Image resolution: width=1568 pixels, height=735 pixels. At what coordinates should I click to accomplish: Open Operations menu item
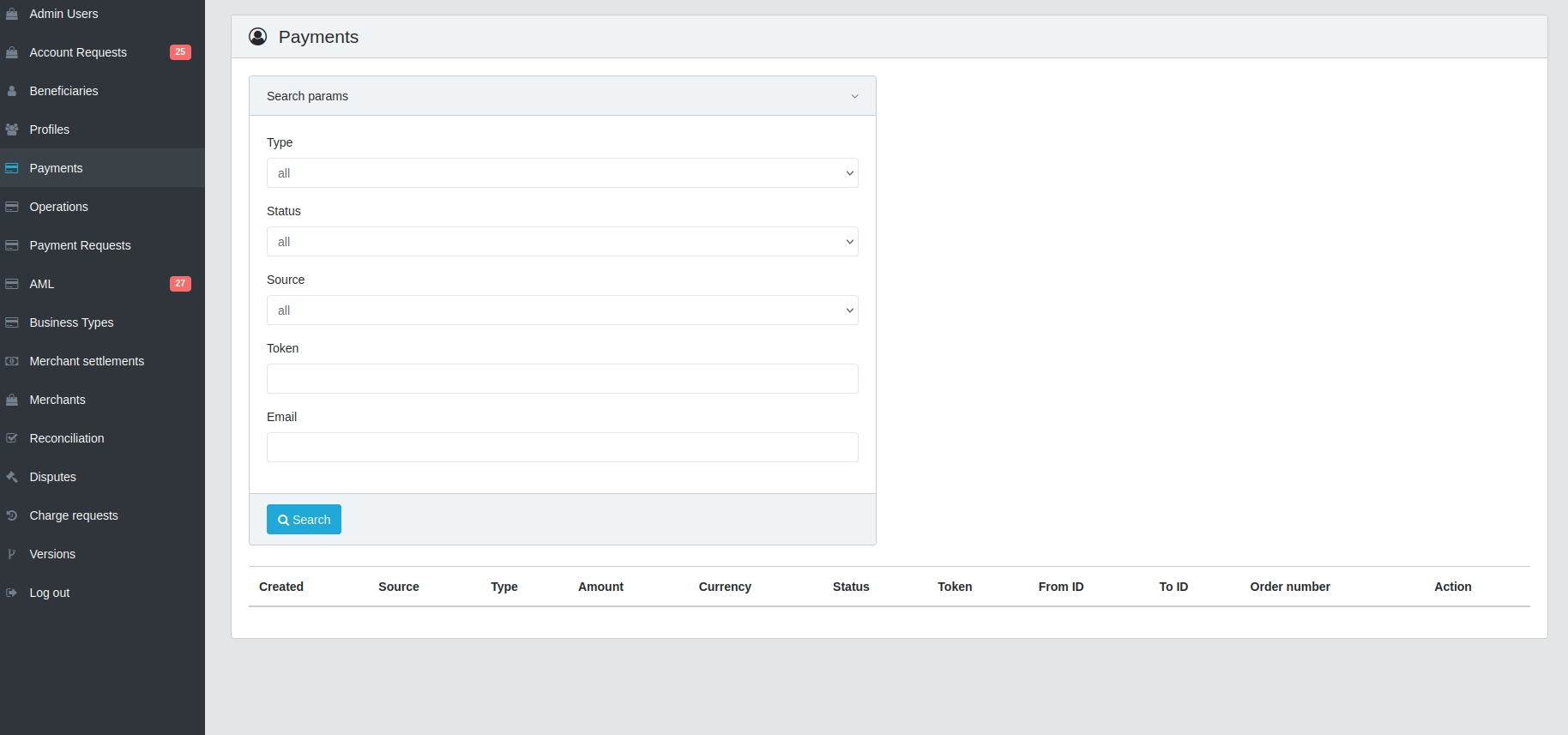tap(102, 207)
